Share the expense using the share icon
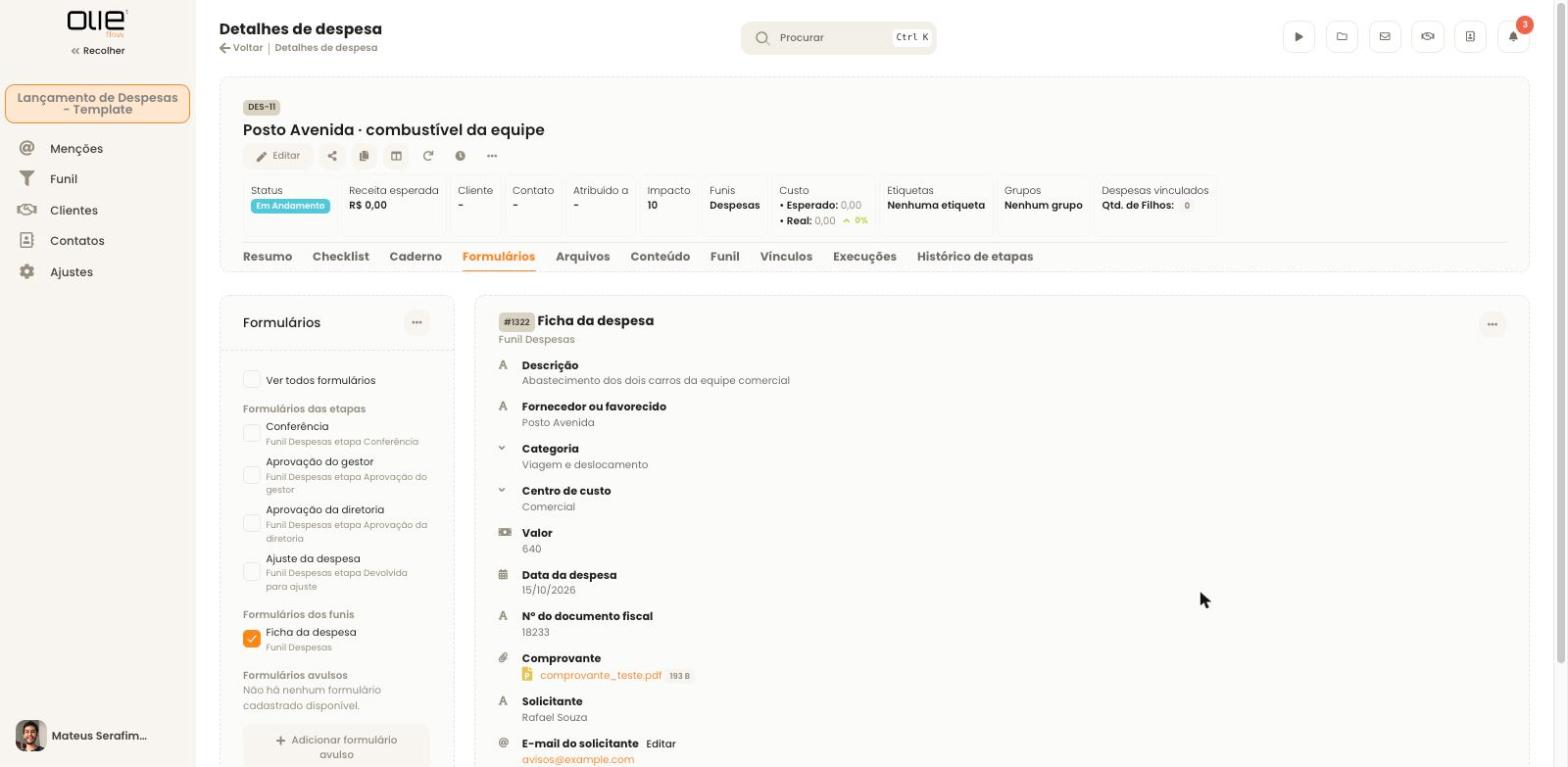1568x767 pixels. (x=332, y=156)
